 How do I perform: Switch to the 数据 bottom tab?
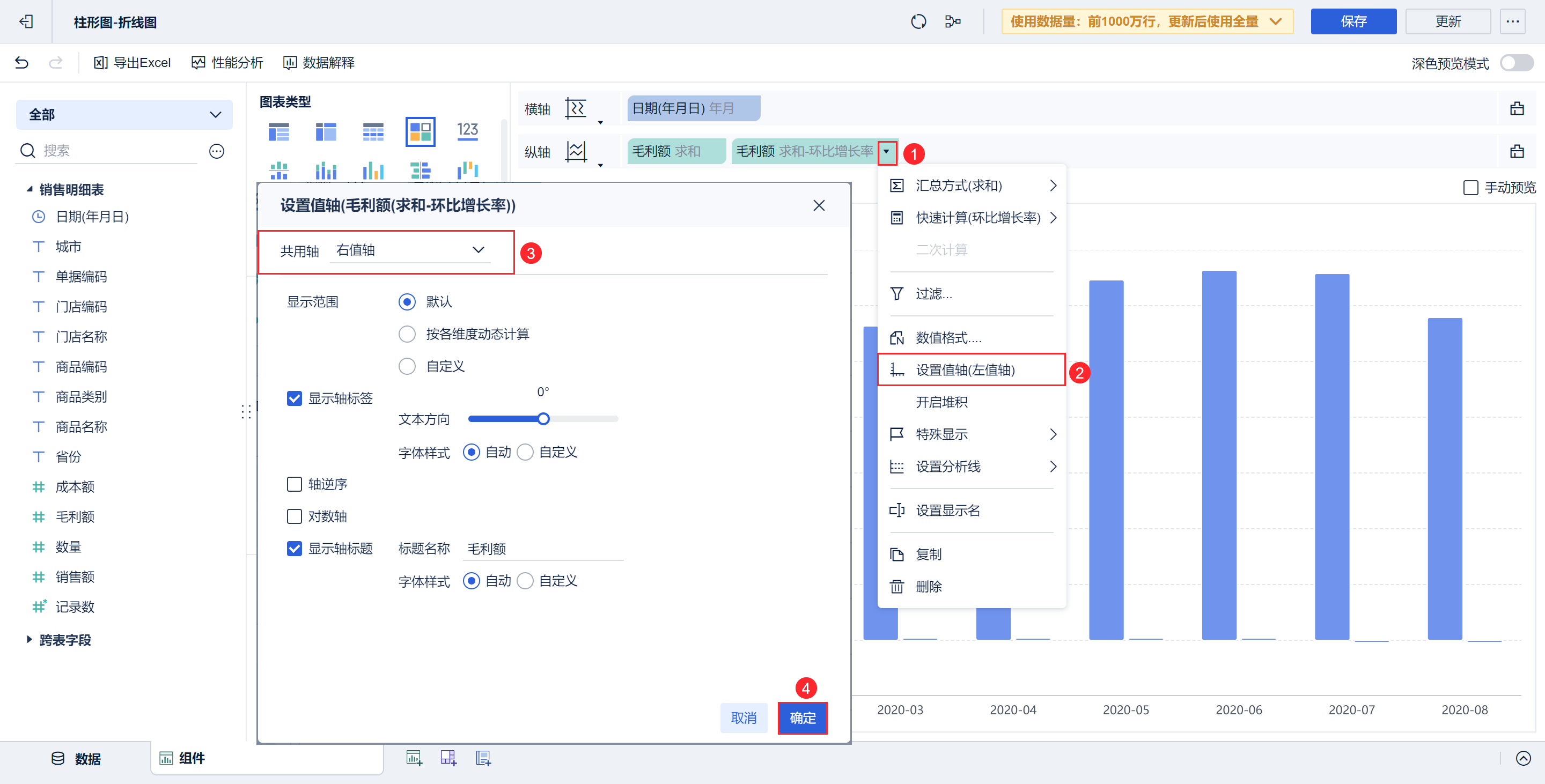click(76, 759)
